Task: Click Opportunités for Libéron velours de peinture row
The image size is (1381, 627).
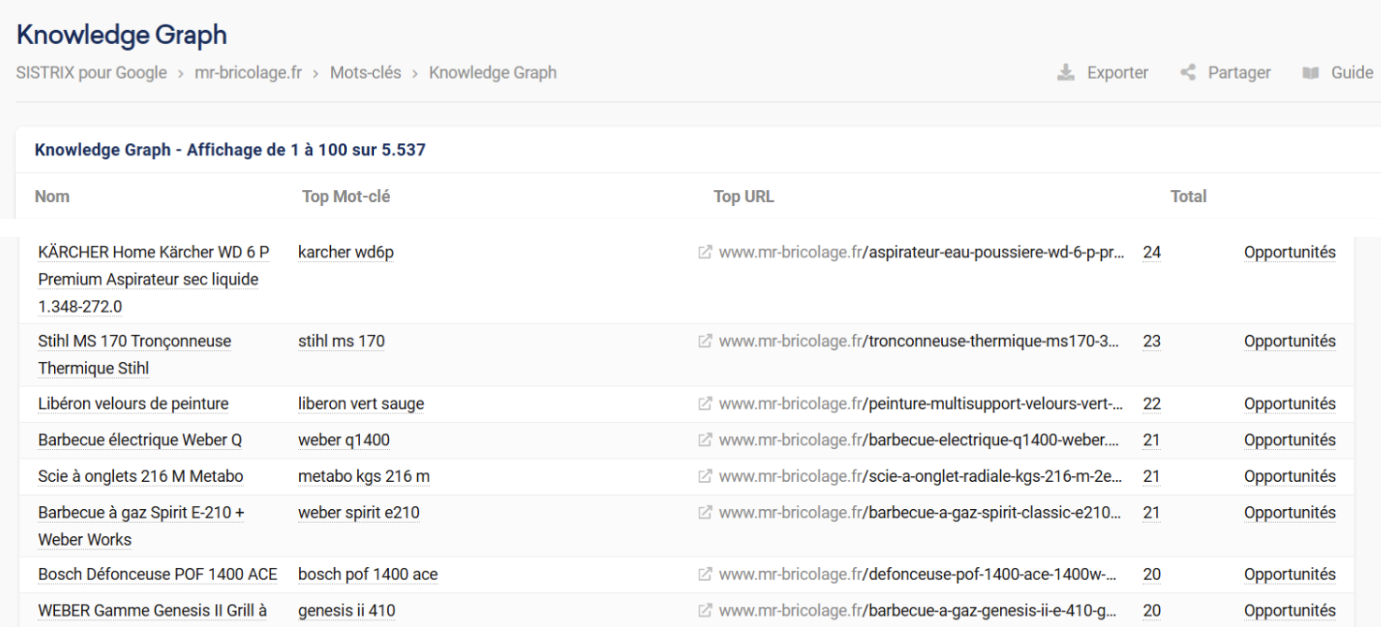Action: pos(1289,404)
